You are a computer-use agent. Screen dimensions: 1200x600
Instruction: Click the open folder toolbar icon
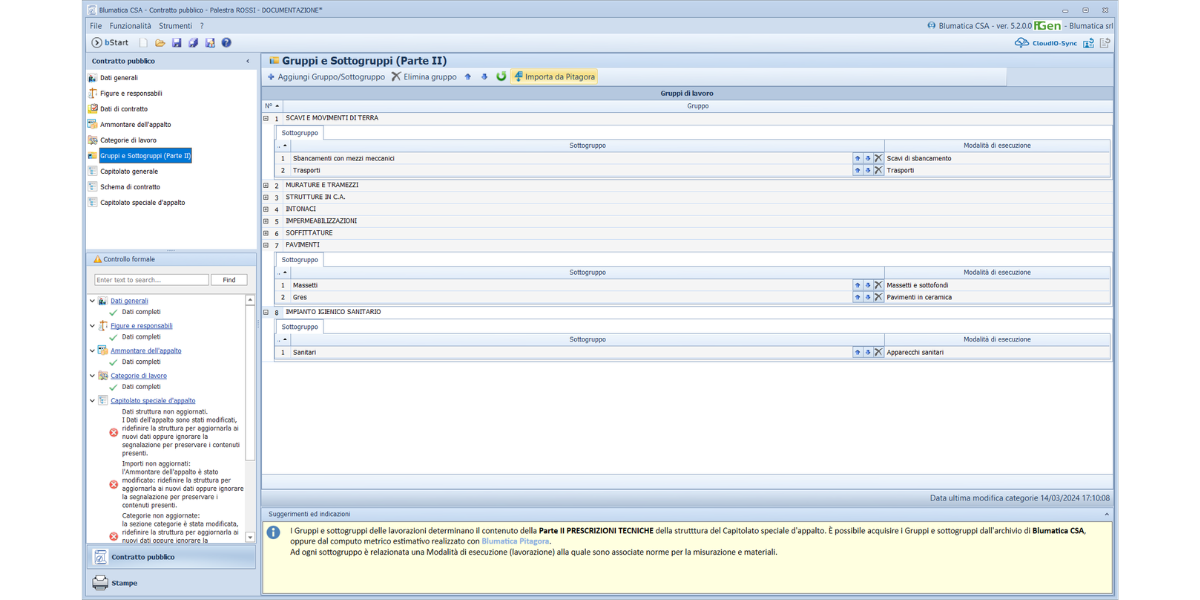click(159, 43)
